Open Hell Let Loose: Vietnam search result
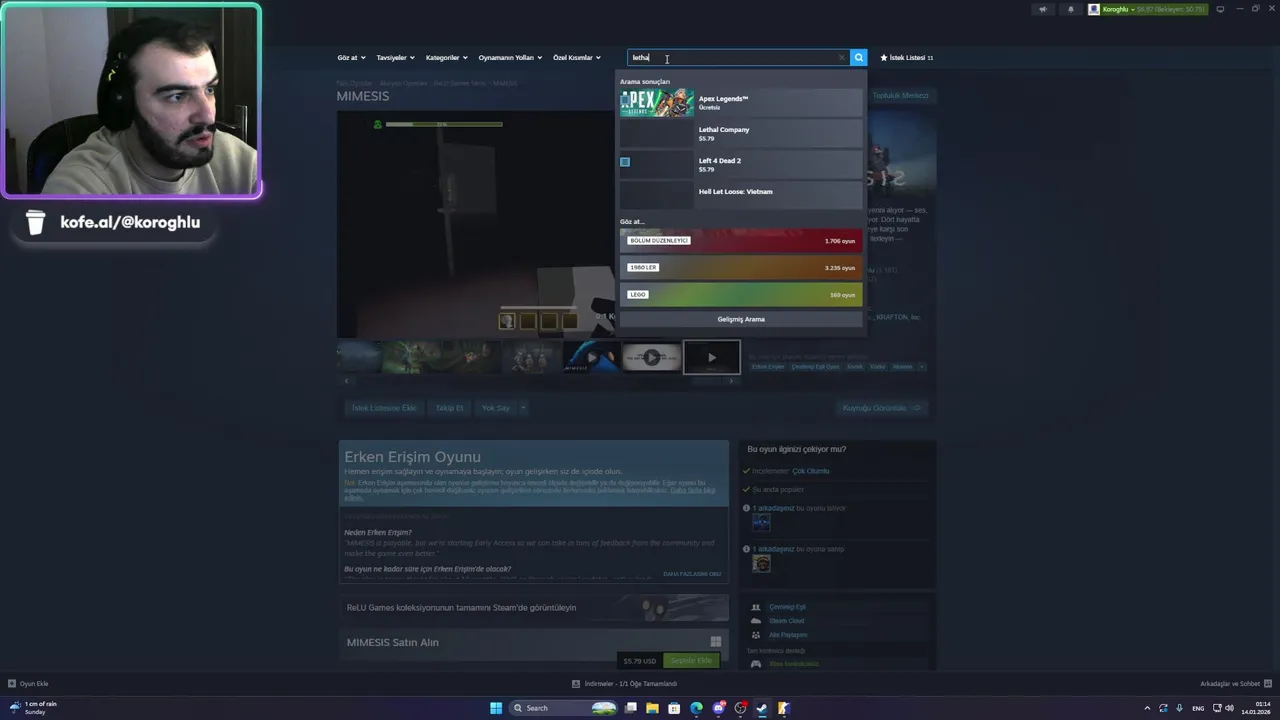The height and width of the screenshot is (720, 1280). (740, 195)
